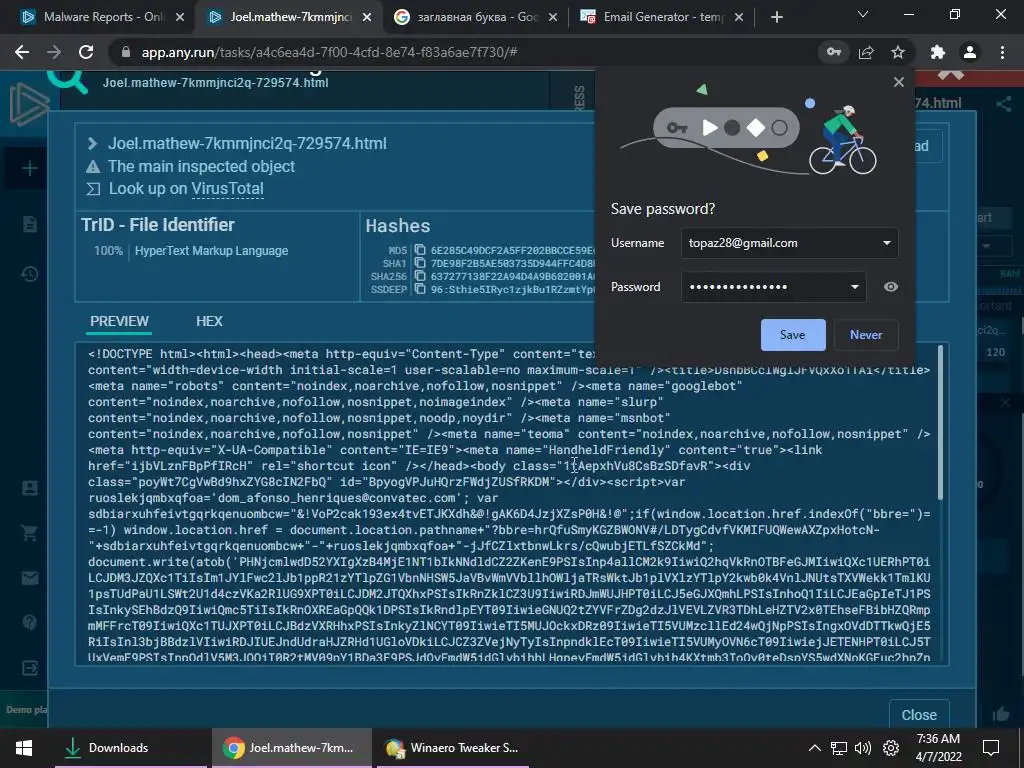Click 'The main inspected object' text
The image size is (1024, 768).
pos(201,167)
